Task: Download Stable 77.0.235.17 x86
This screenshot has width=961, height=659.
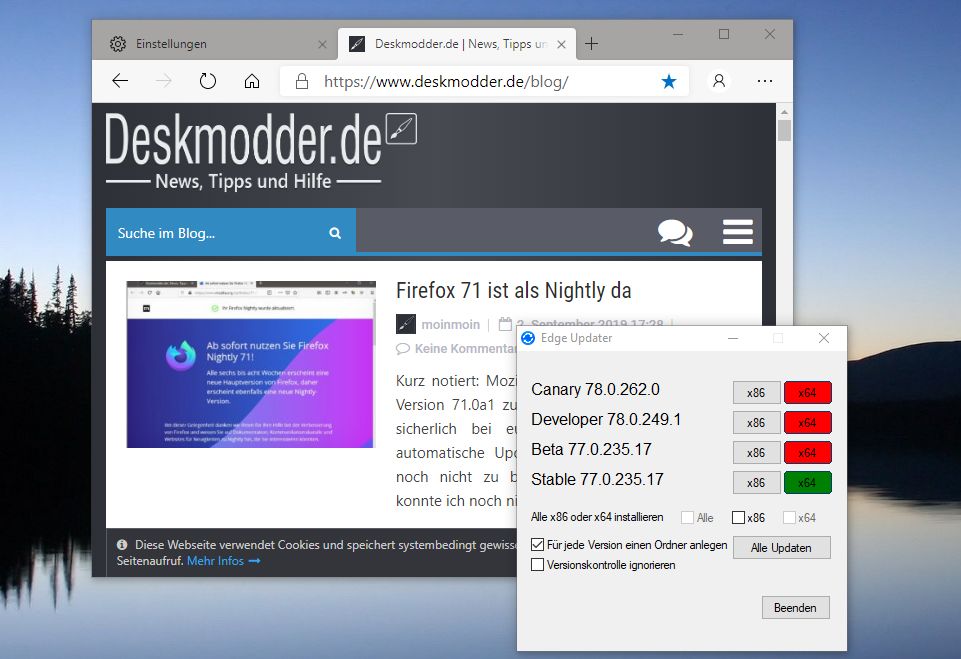Action: pos(756,483)
